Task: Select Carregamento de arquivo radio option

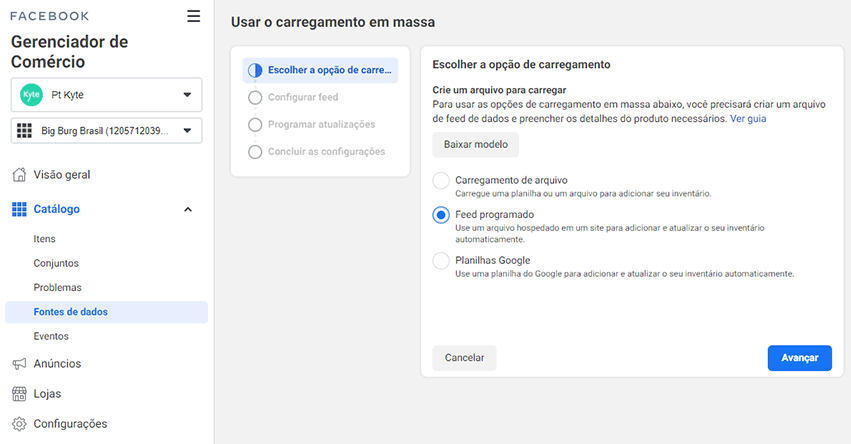Action: (441, 181)
